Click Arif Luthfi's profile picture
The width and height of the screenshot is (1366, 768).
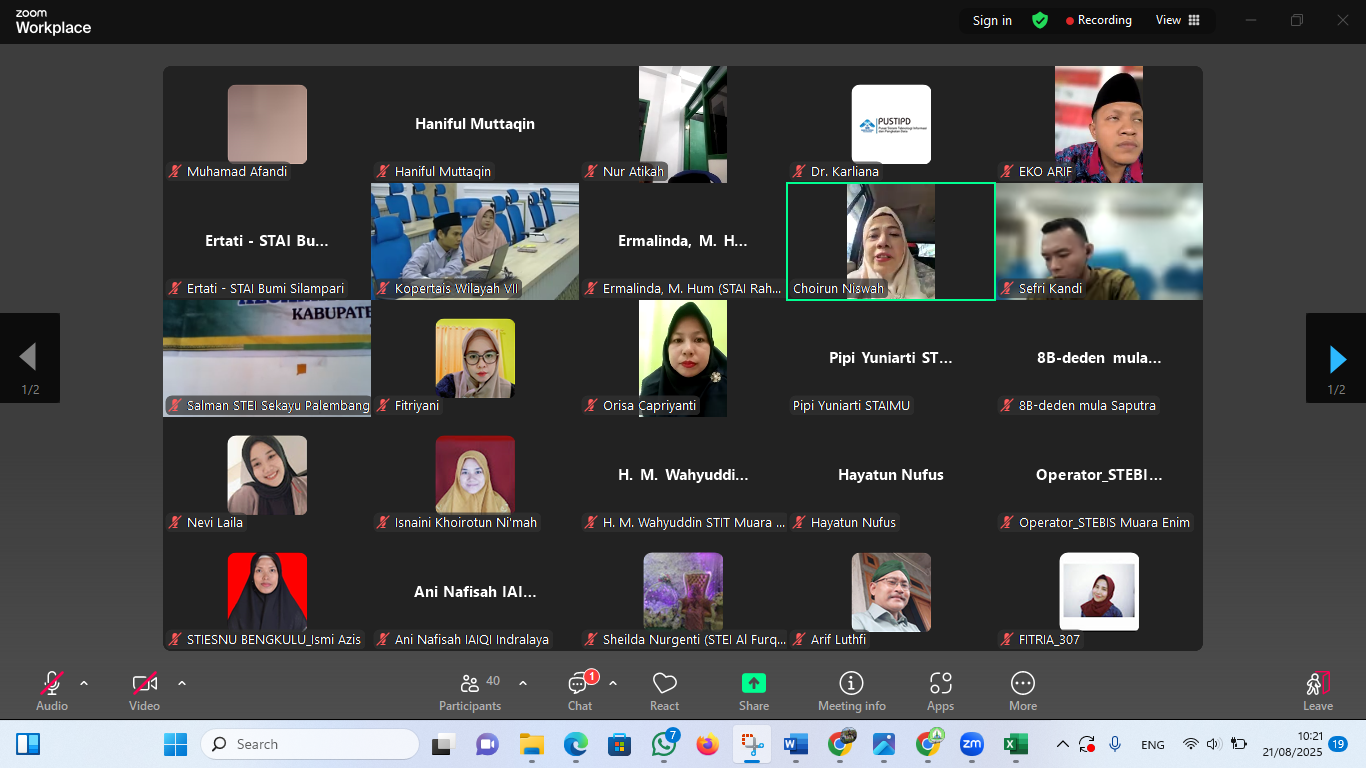891,592
